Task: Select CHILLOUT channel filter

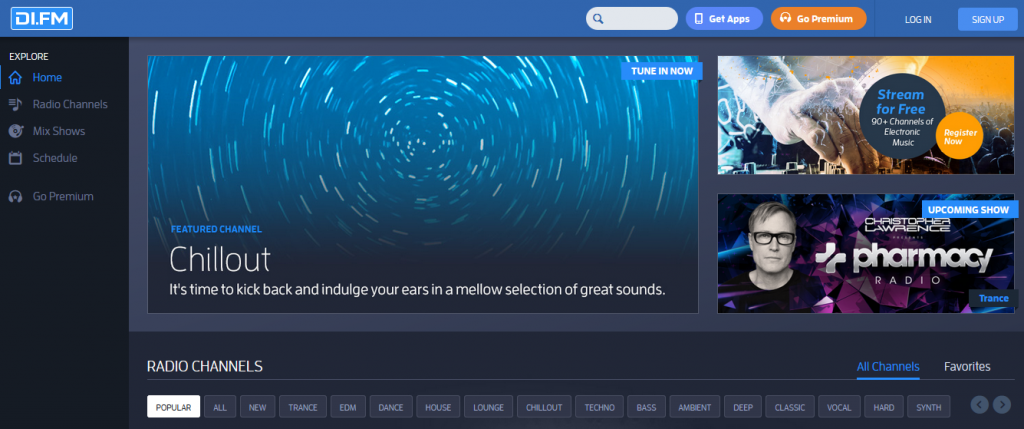Action: pyautogui.click(x=544, y=407)
